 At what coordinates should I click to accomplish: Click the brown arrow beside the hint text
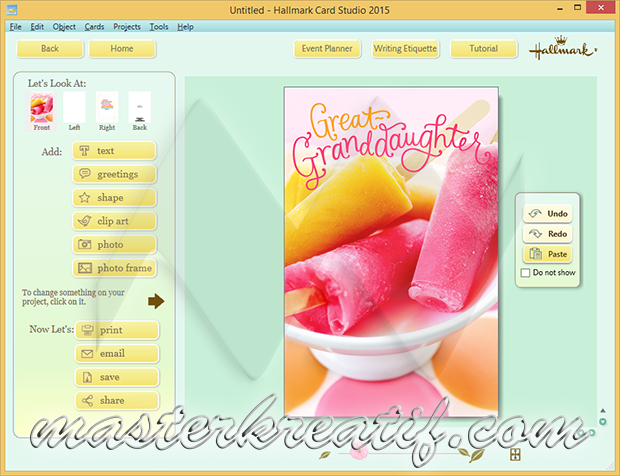pos(156,301)
